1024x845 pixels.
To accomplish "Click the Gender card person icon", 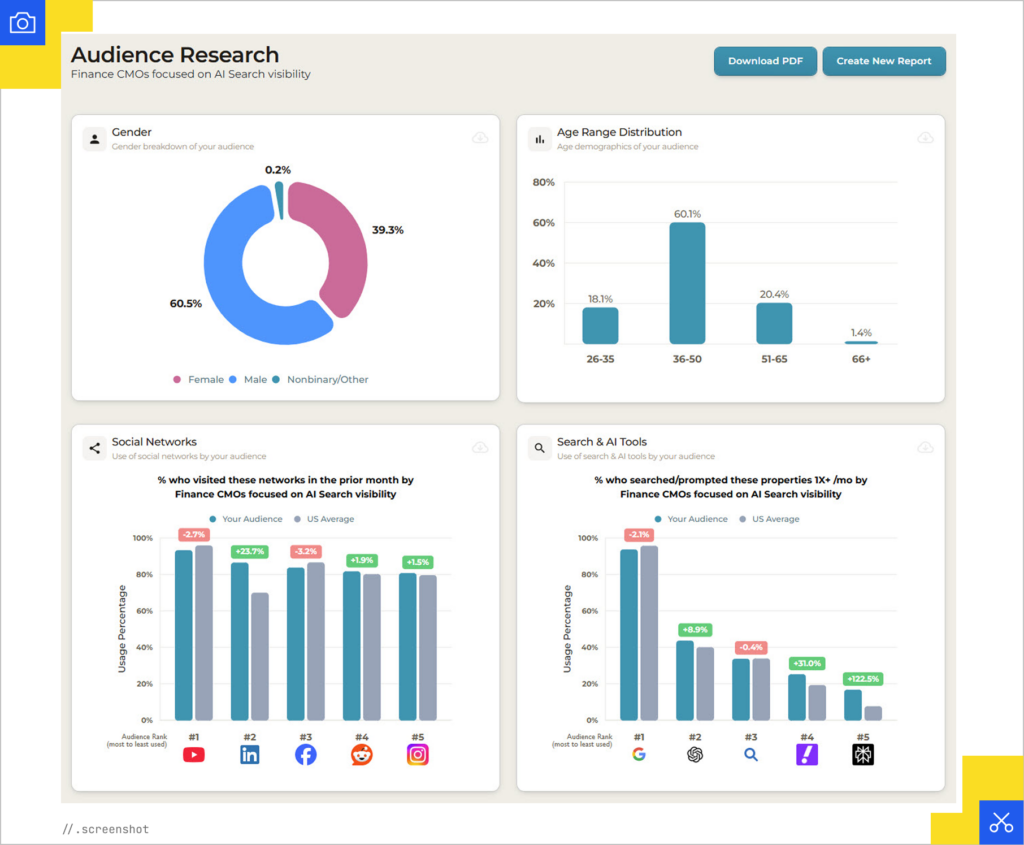I will tap(95, 139).
